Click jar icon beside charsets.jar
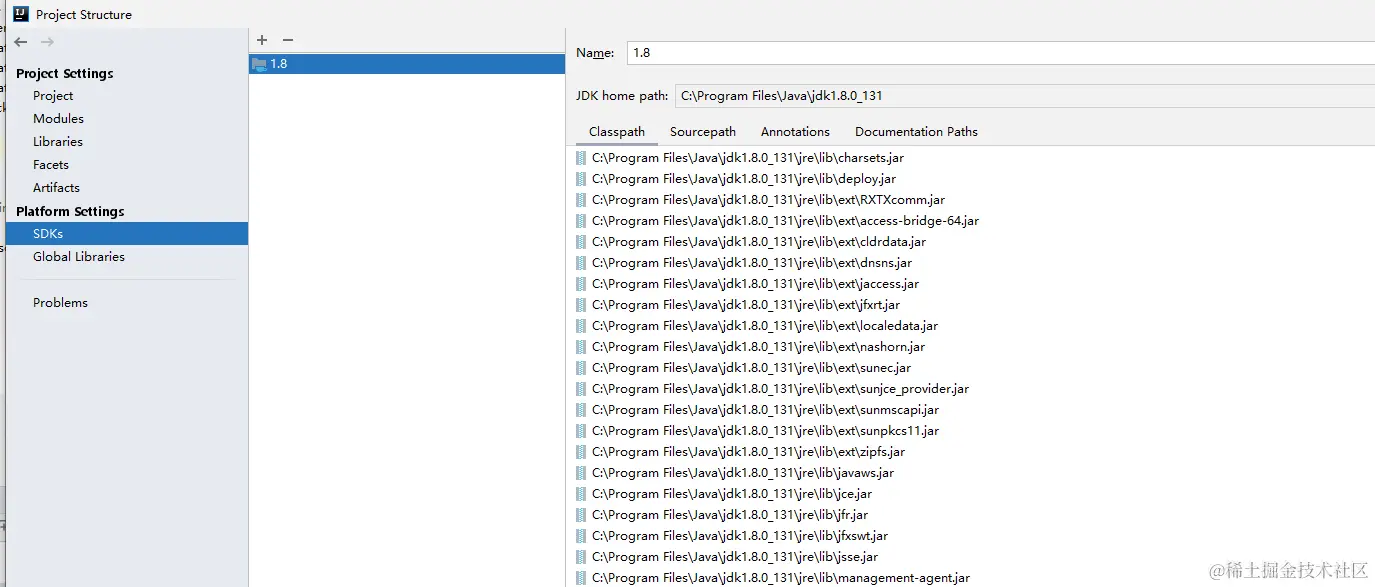The width and height of the screenshot is (1375, 587). (x=581, y=158)
